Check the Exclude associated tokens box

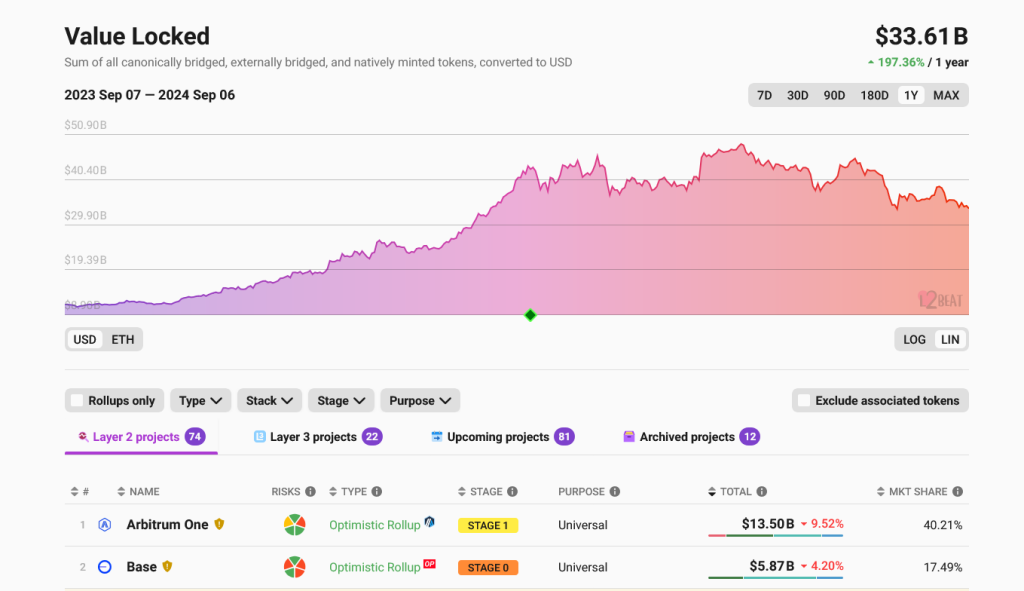pos(804,400)
